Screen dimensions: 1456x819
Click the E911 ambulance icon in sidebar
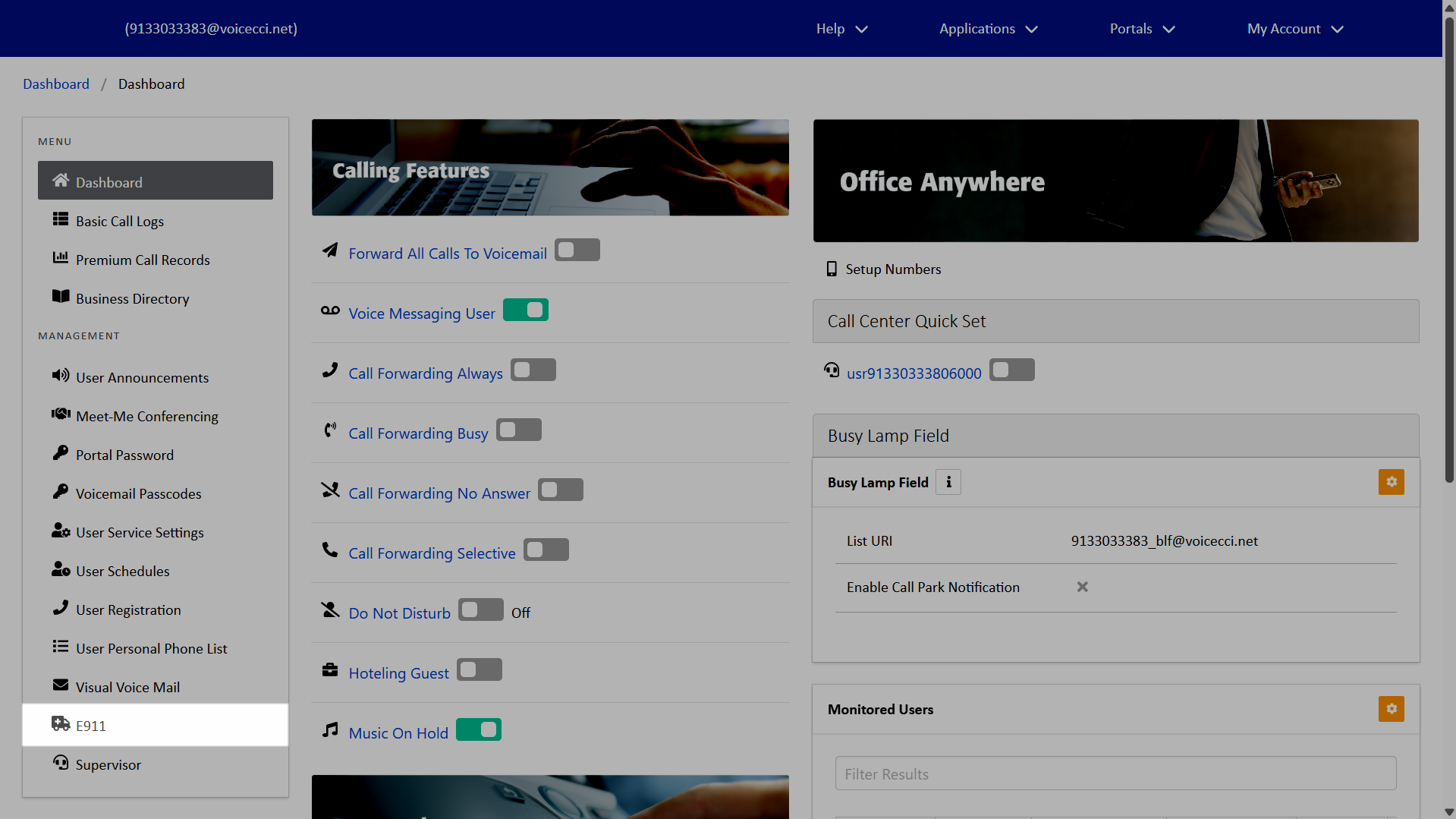tap(61, 724)
